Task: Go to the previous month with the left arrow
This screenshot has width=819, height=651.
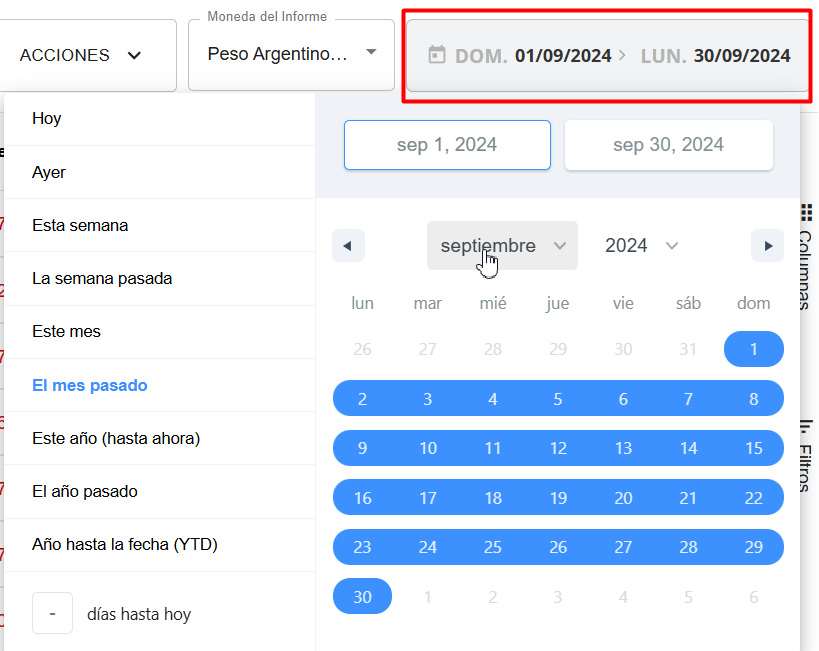Action: tap(348, 245)
